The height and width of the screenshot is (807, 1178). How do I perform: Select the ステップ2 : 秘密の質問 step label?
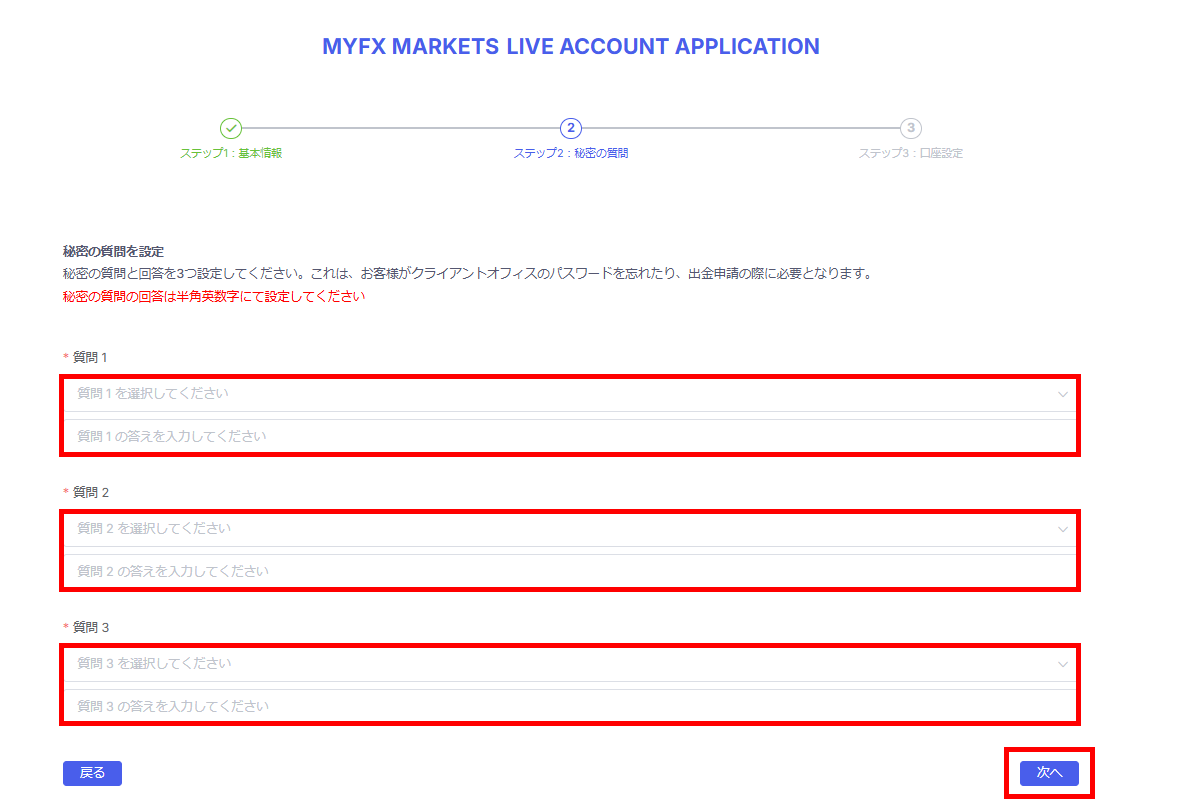point(571,153)
